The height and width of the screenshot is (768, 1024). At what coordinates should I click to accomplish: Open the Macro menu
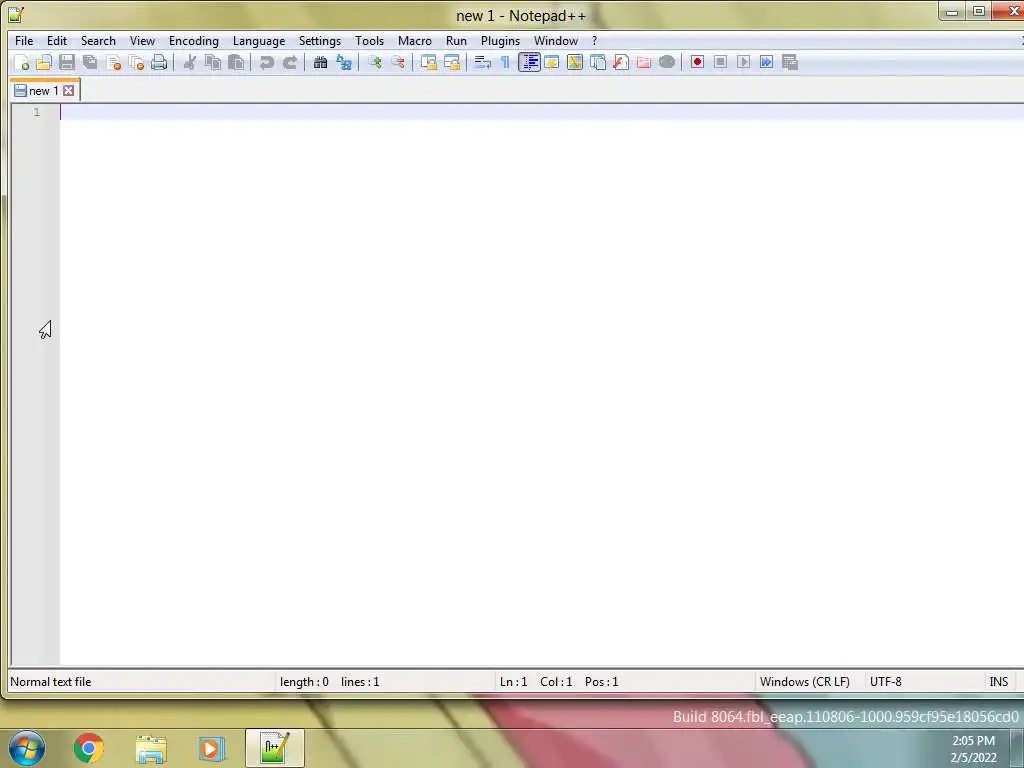[x=415, y=40]
